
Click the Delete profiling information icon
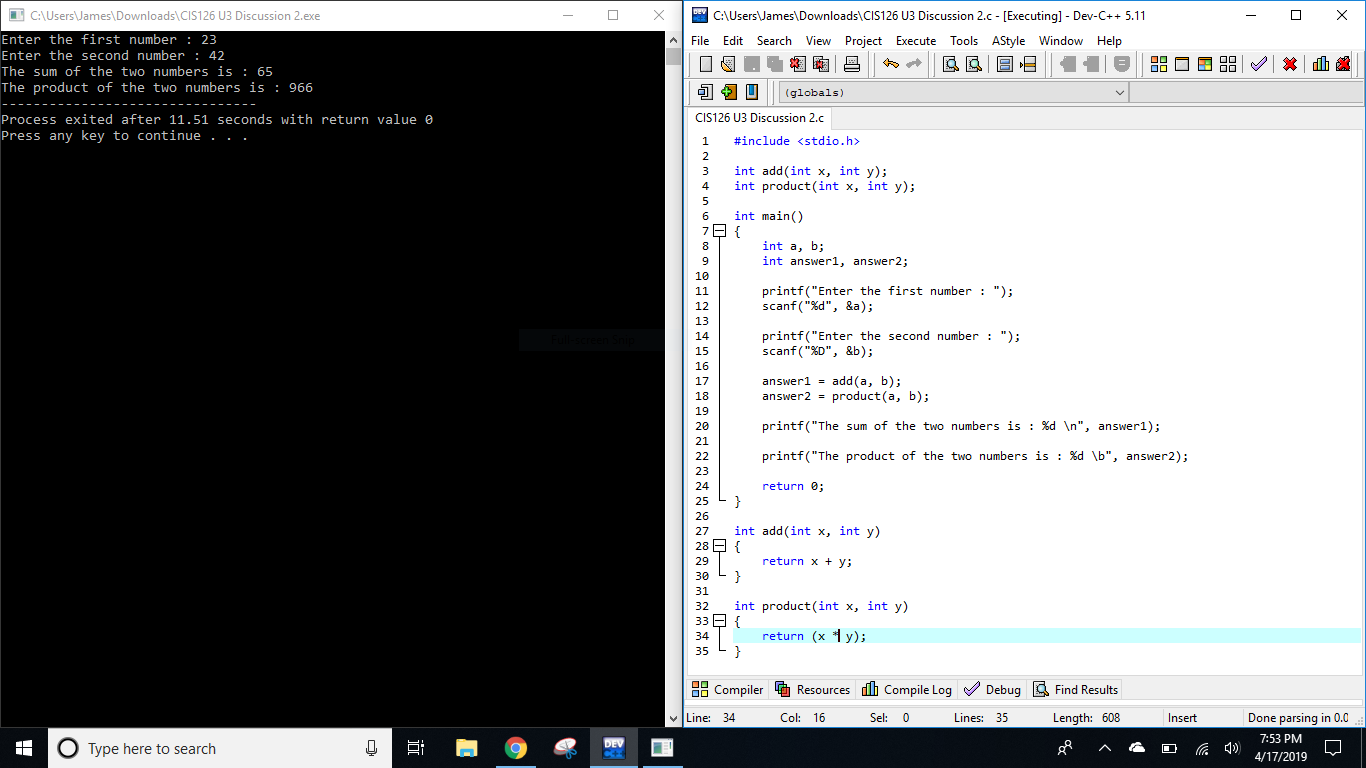coord(1343,64)
